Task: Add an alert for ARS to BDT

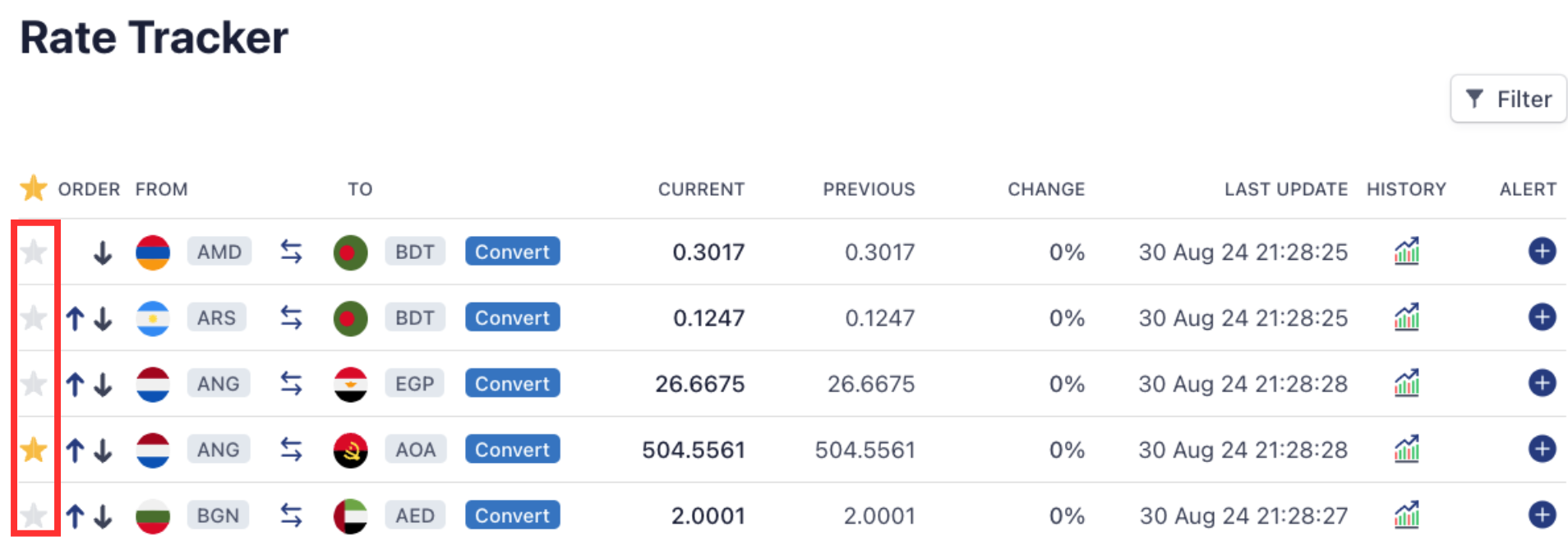Action: 1542,317
